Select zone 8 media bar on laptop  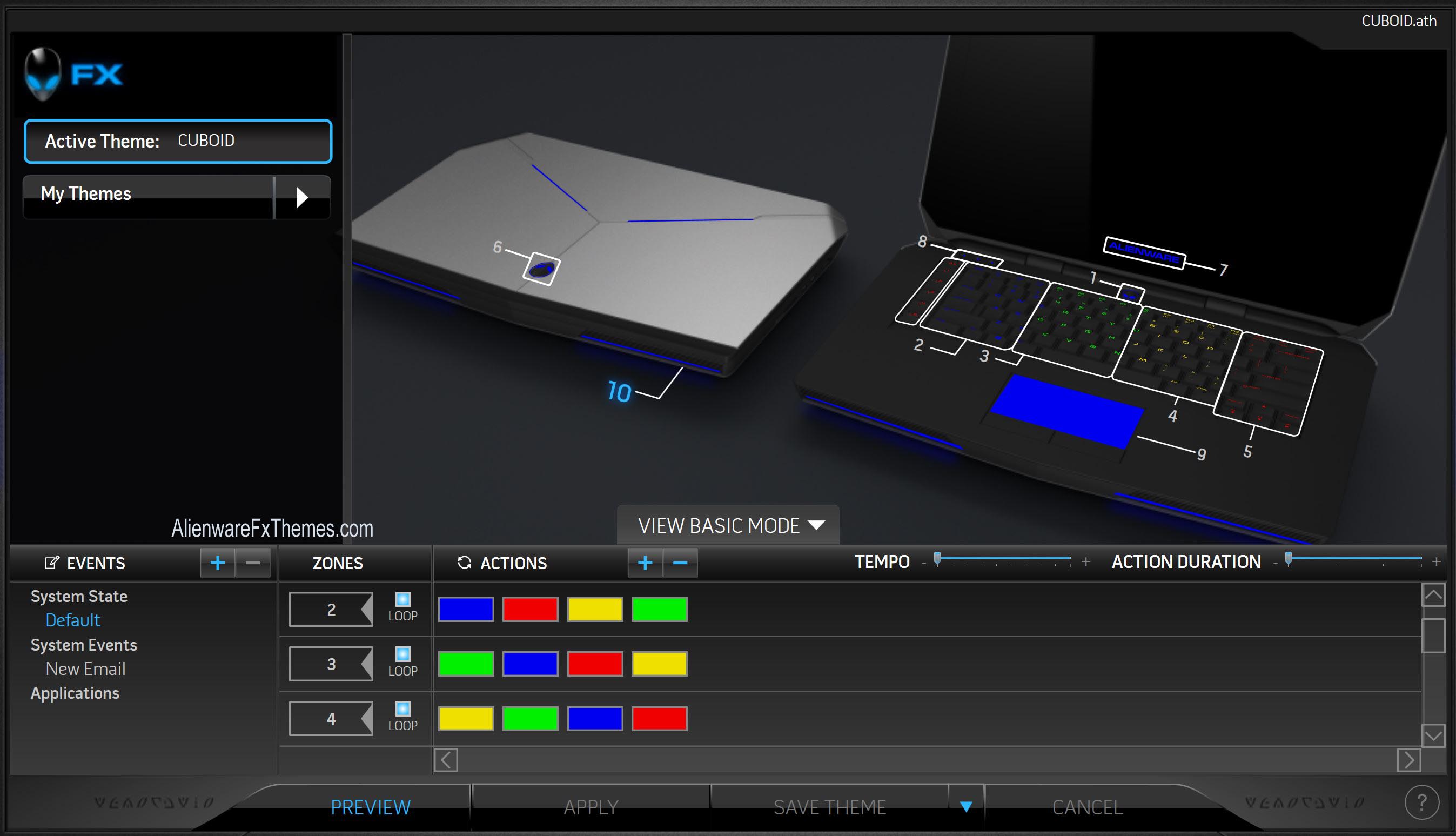(977, 258)
